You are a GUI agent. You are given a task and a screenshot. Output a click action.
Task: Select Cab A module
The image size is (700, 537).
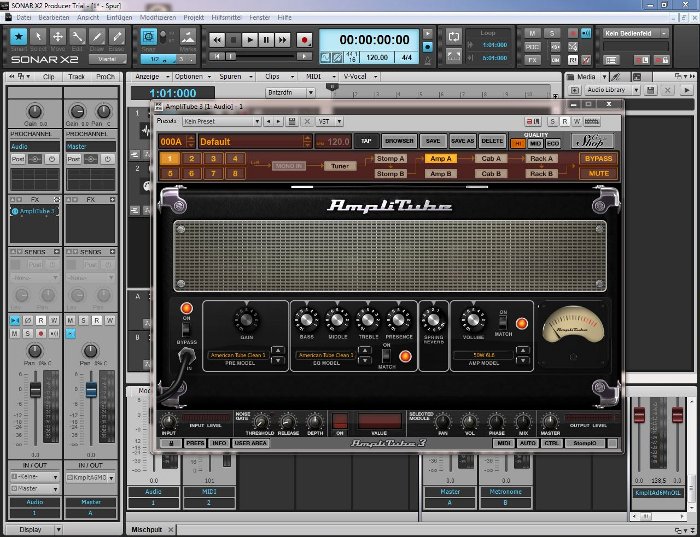point(491,158)
